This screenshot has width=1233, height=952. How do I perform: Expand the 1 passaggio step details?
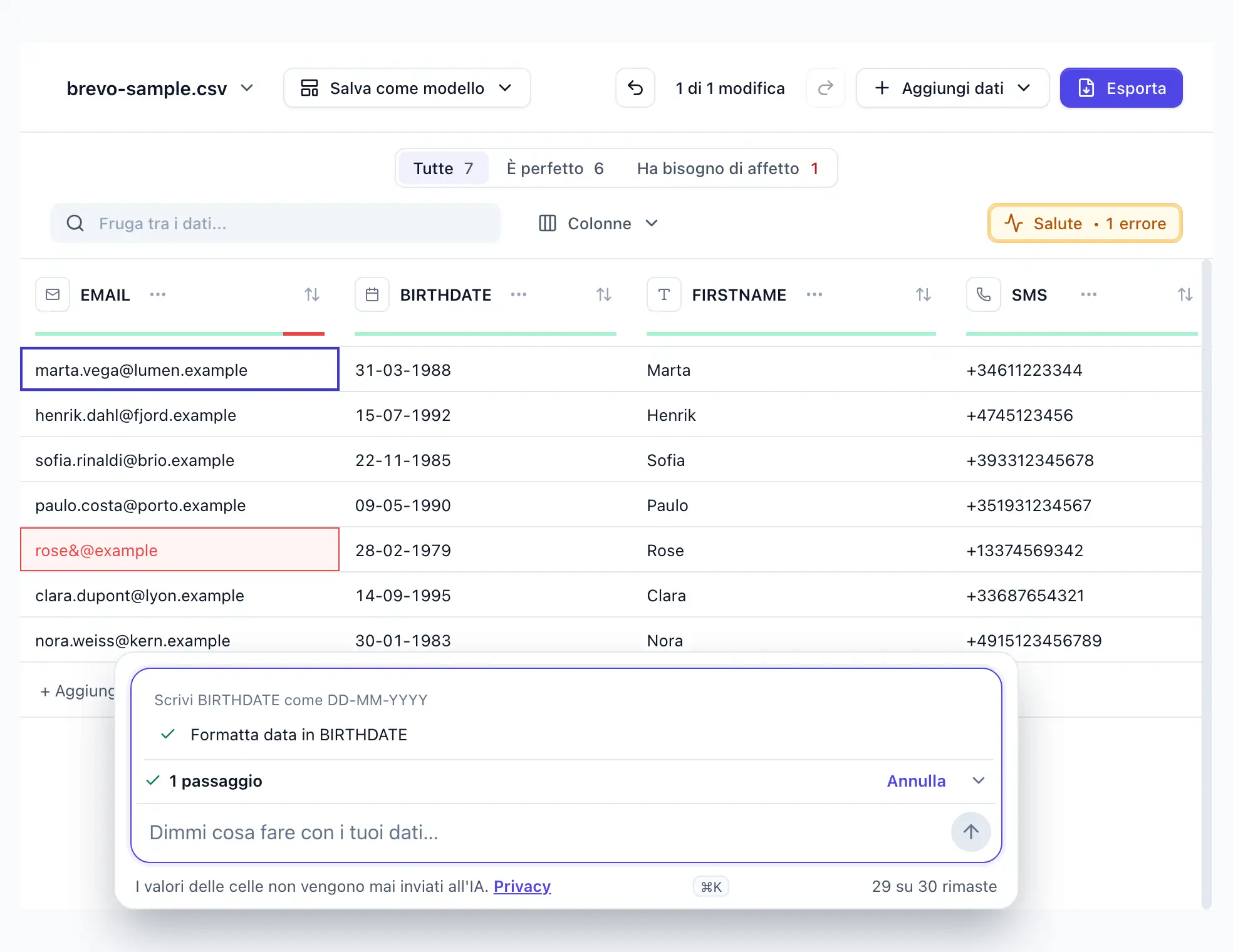(979, 780)
